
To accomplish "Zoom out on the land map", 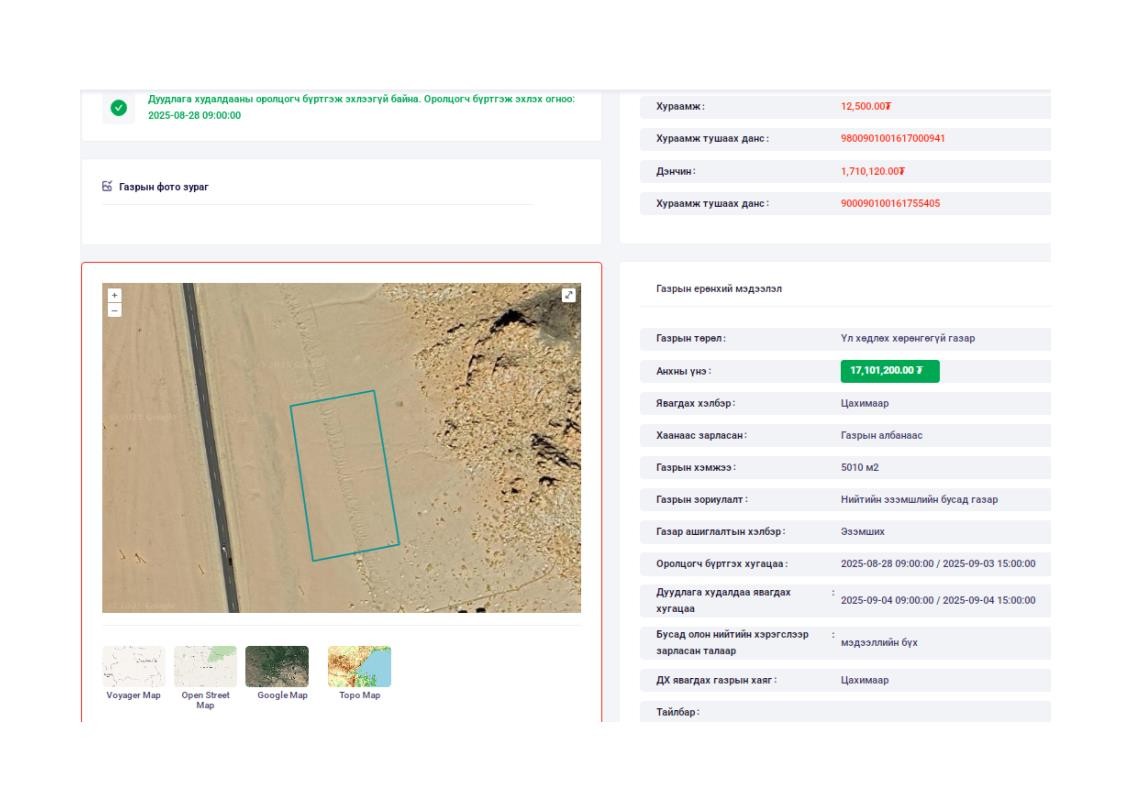I will [x=114, y=310].
